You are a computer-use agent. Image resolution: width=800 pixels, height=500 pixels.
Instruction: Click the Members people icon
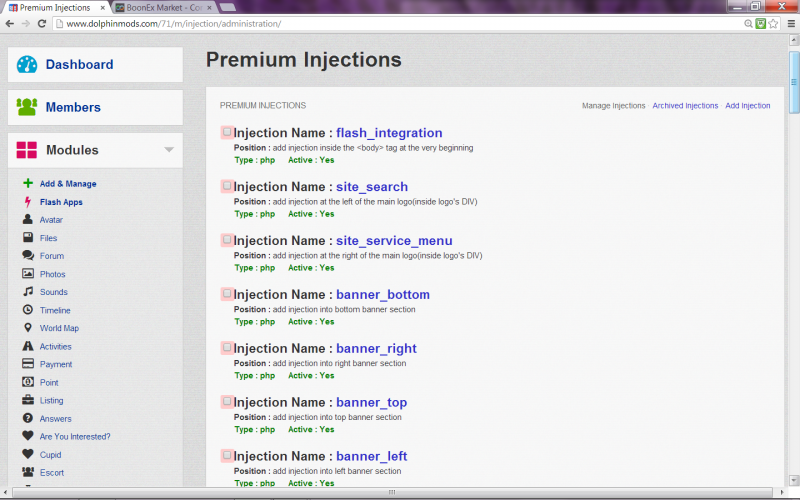(x=27, y=107)
